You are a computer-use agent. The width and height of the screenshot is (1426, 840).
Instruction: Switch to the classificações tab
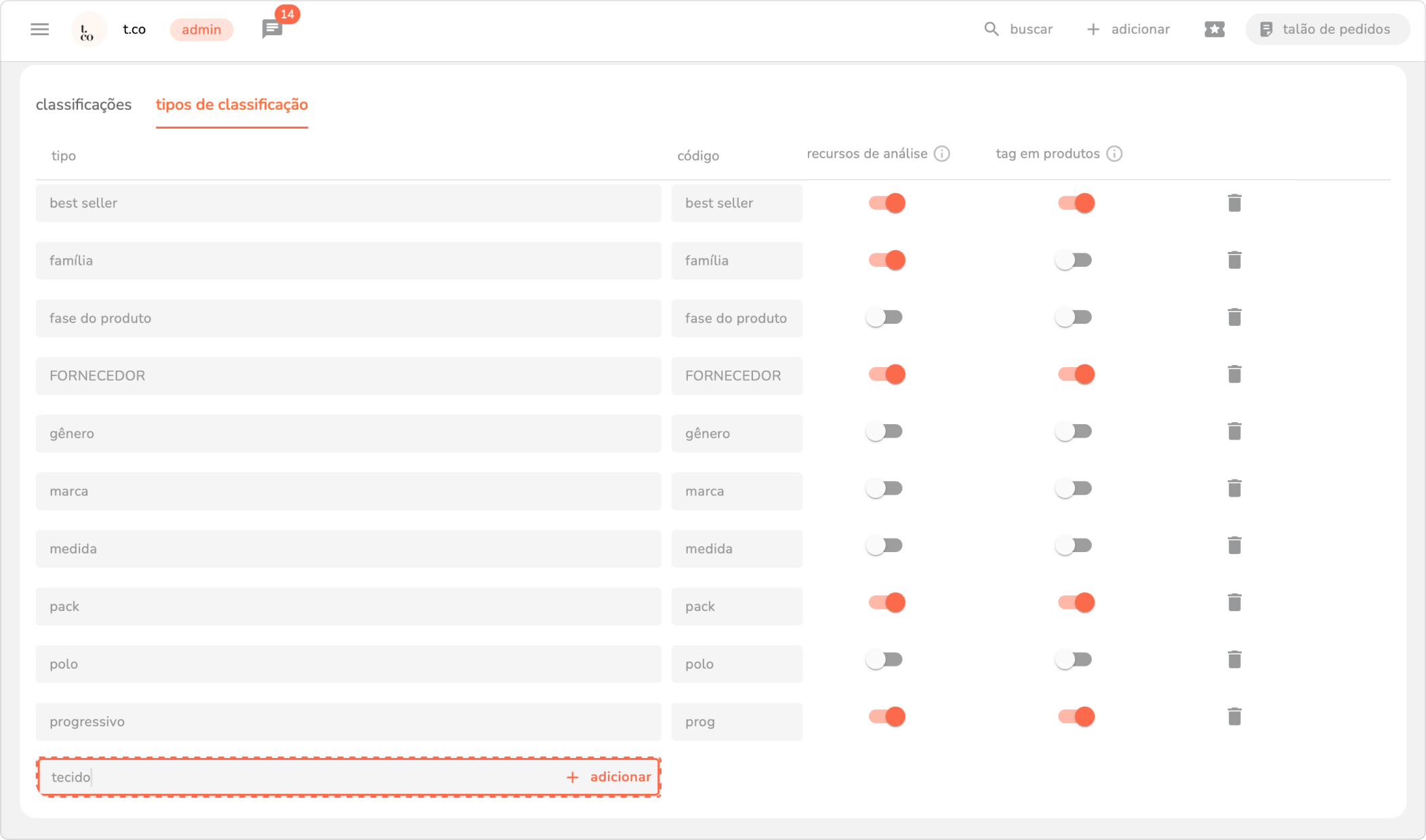(83, 104)
